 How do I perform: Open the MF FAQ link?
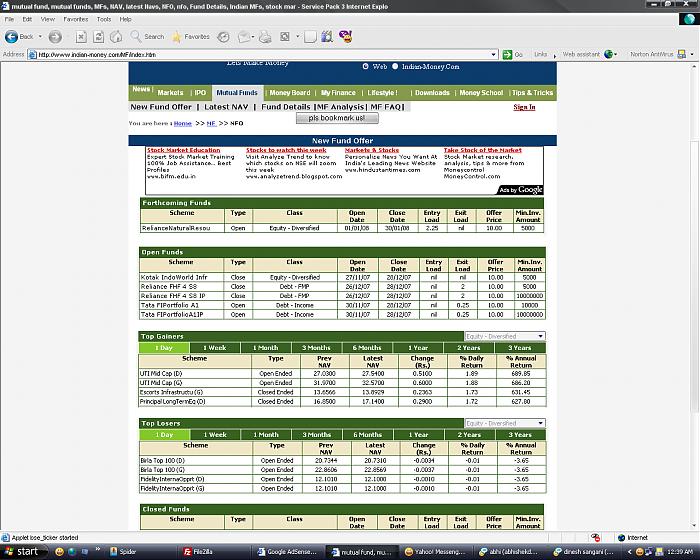[385, 107]
